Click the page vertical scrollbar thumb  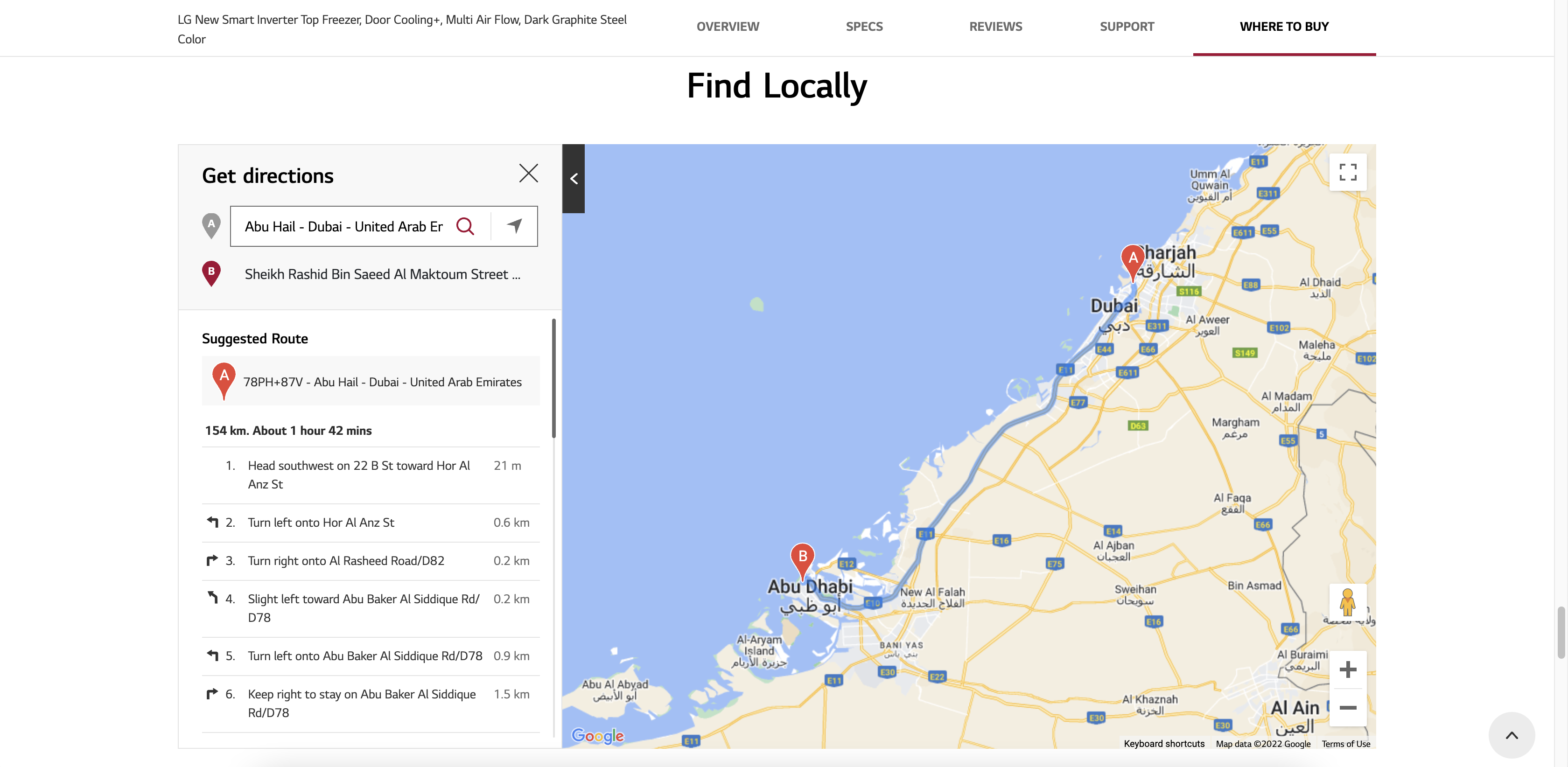tap(1561, 632)
